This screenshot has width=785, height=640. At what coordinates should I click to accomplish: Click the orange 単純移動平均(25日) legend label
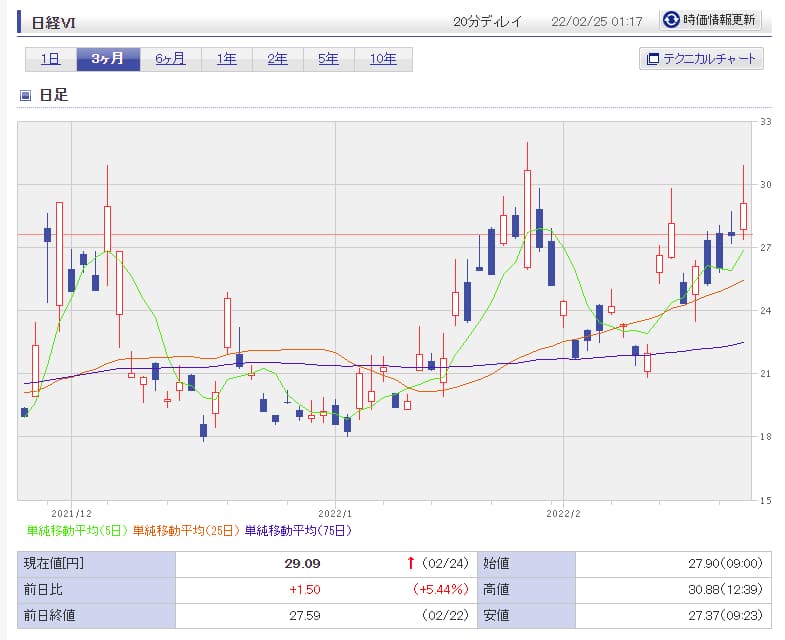click(x=186, y=530)
